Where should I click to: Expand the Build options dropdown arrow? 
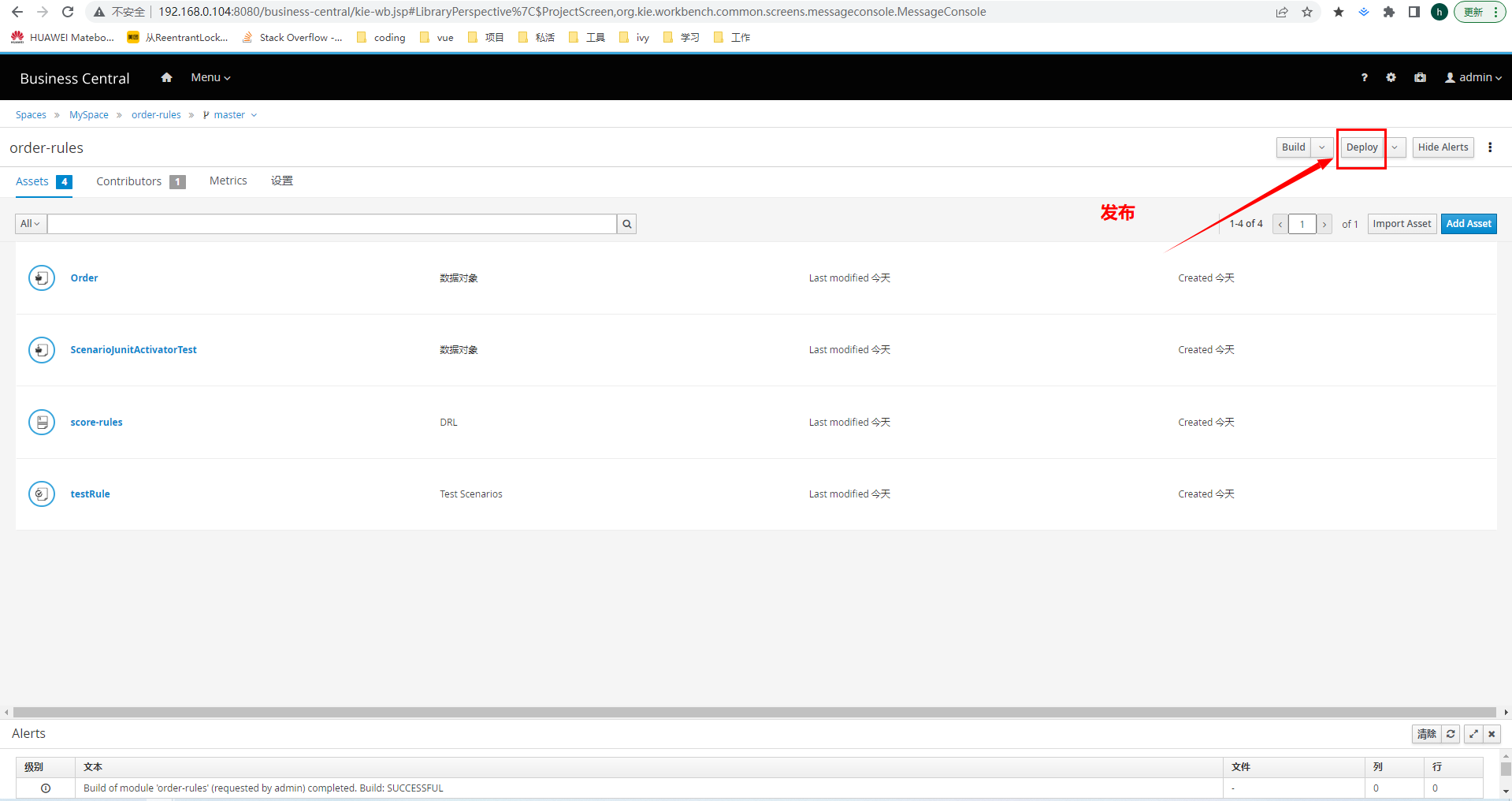[x=1321, y=147]
